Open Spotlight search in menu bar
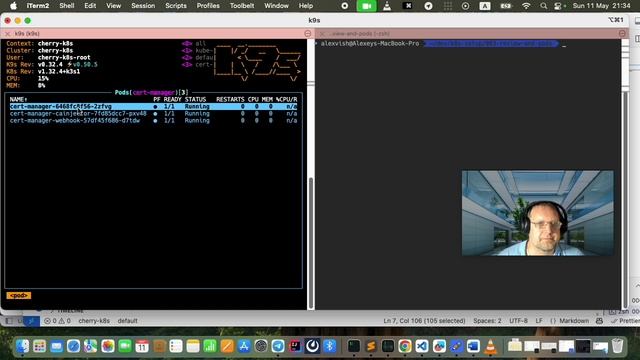The width and height of the screenshot is (640, 360). point(543,6)
